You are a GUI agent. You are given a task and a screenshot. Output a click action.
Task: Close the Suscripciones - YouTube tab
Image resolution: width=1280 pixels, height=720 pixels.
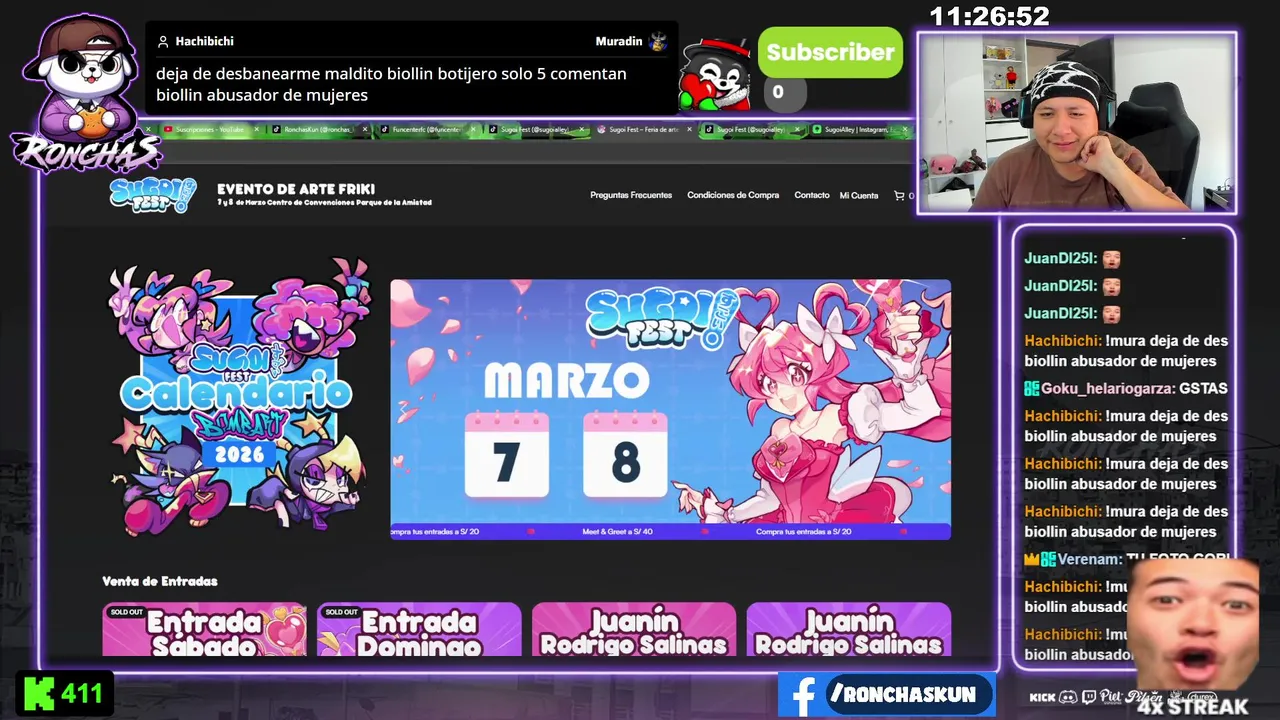point(257,129)
